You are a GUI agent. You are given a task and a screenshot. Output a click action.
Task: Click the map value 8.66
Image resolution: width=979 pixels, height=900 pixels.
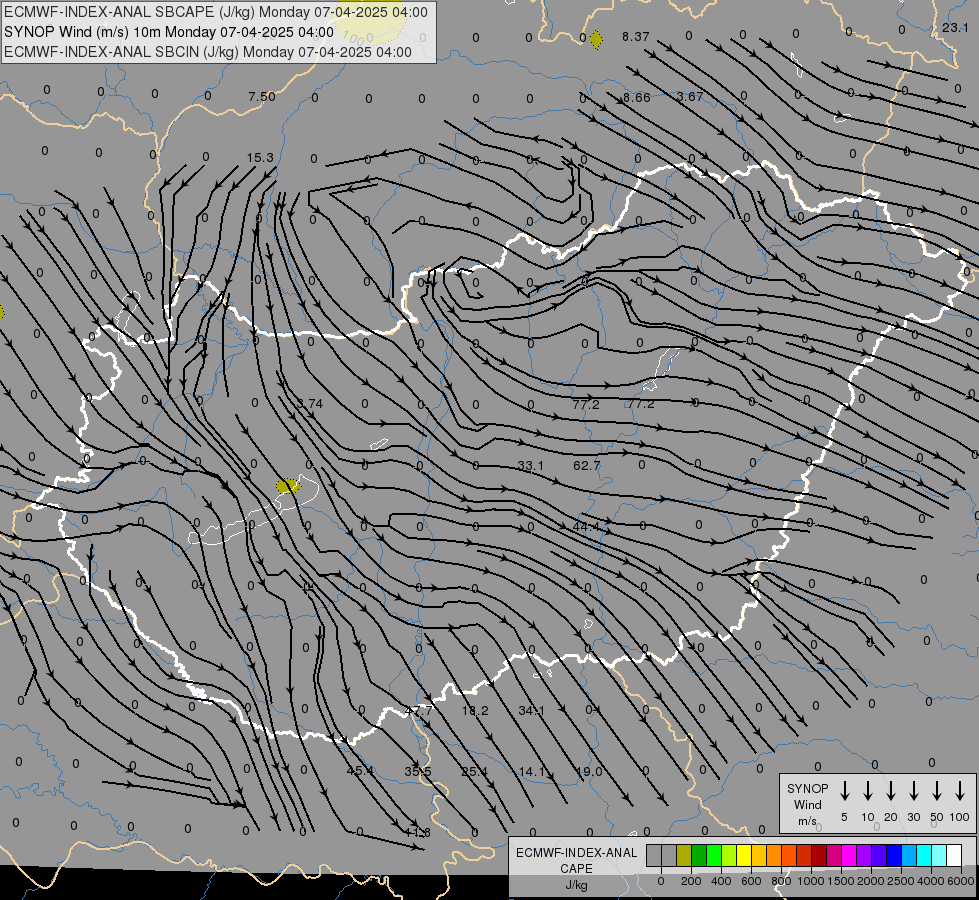[636, 97]
